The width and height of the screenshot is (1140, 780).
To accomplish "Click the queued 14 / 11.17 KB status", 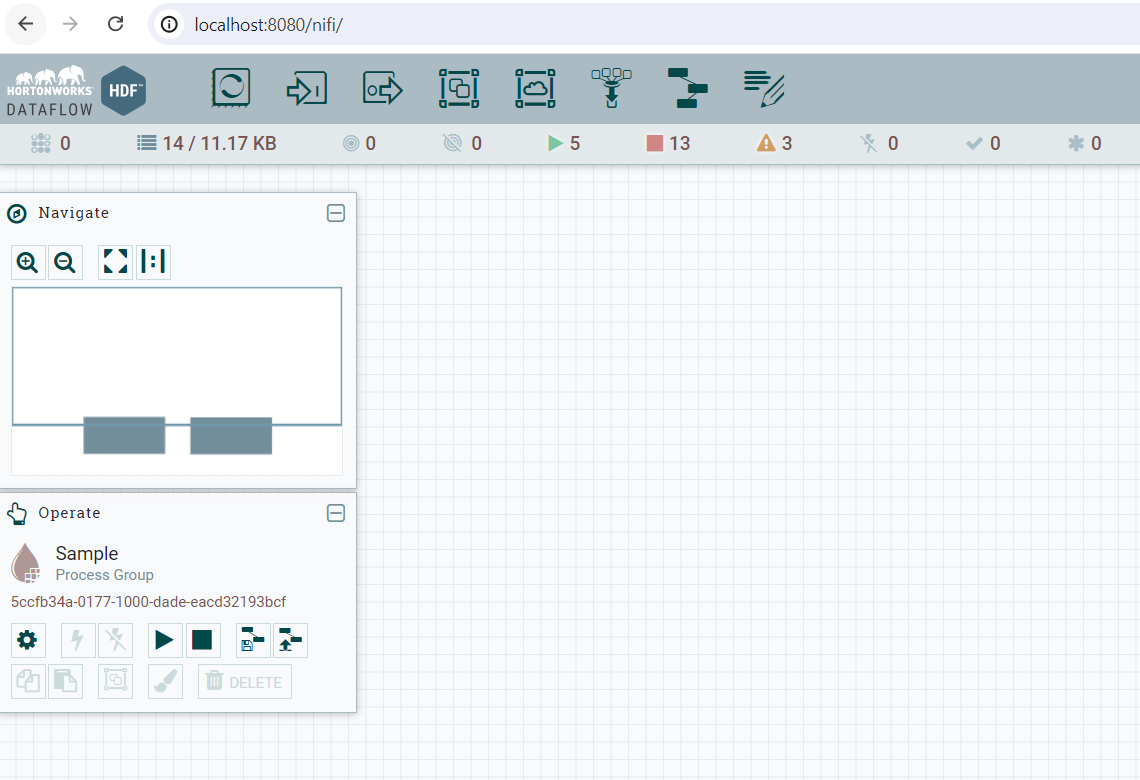I will coord(207,143).
